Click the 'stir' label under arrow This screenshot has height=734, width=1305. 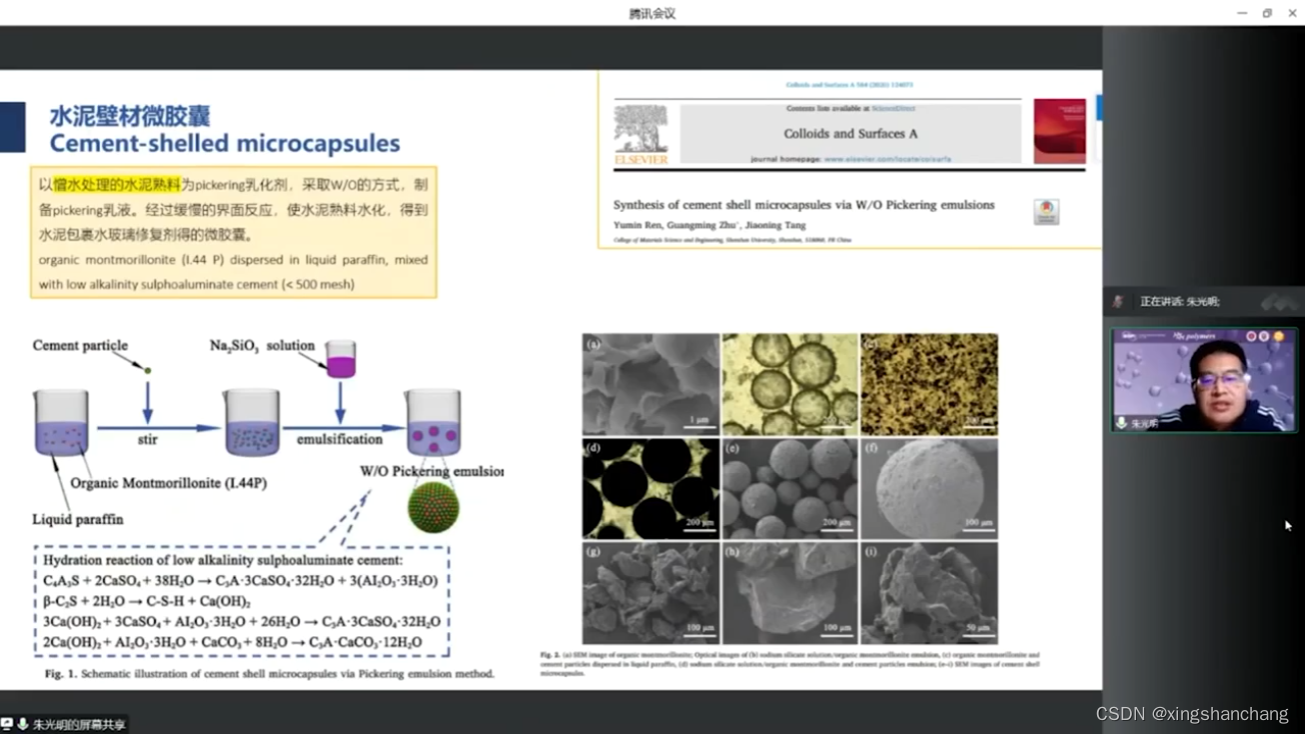point(148,439)
